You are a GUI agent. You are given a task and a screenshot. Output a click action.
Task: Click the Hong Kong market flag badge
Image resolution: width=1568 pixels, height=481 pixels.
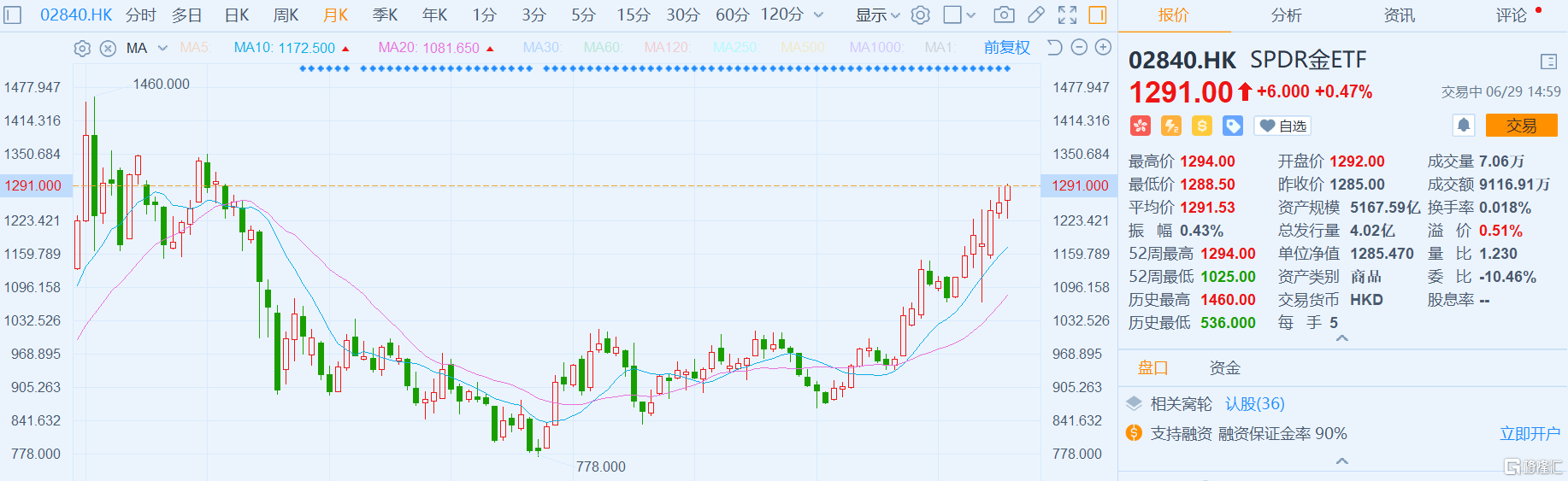click(x=1141, y=126)
